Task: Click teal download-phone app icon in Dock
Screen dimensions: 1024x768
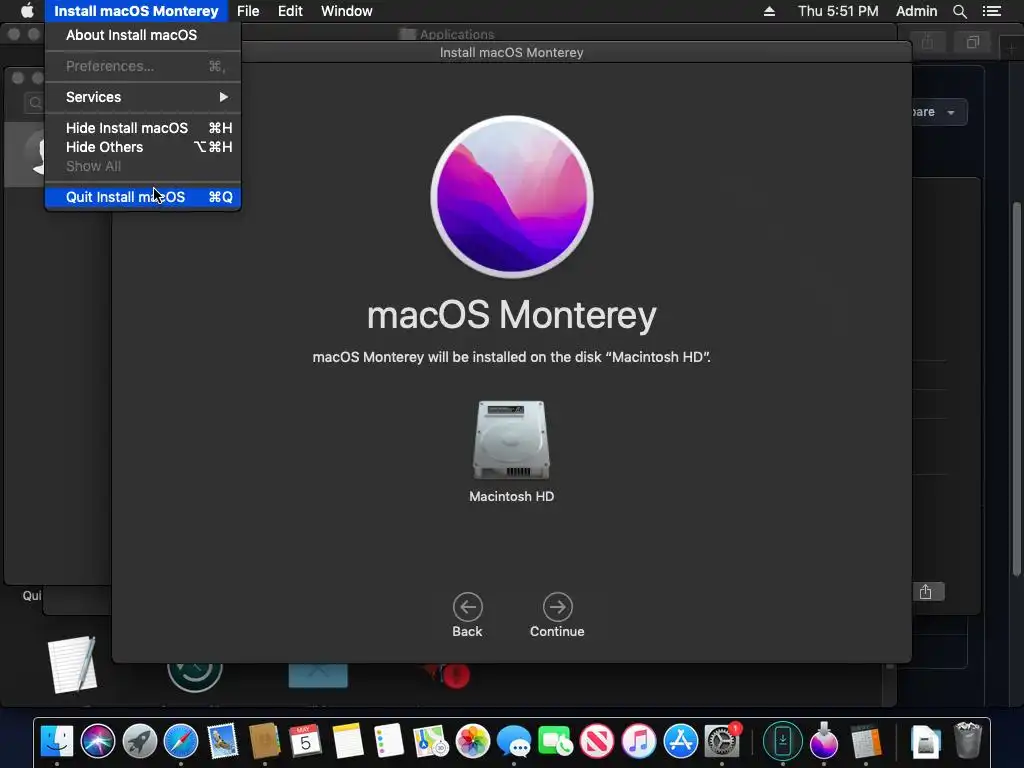Action: coord(782,741)
